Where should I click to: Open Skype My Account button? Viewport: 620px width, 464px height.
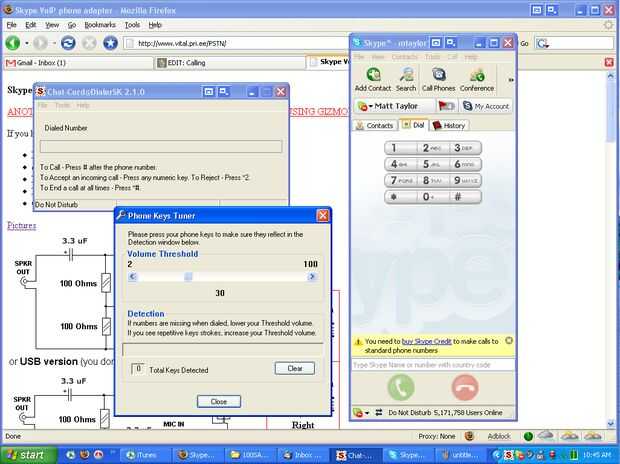(x=486, y=106)
